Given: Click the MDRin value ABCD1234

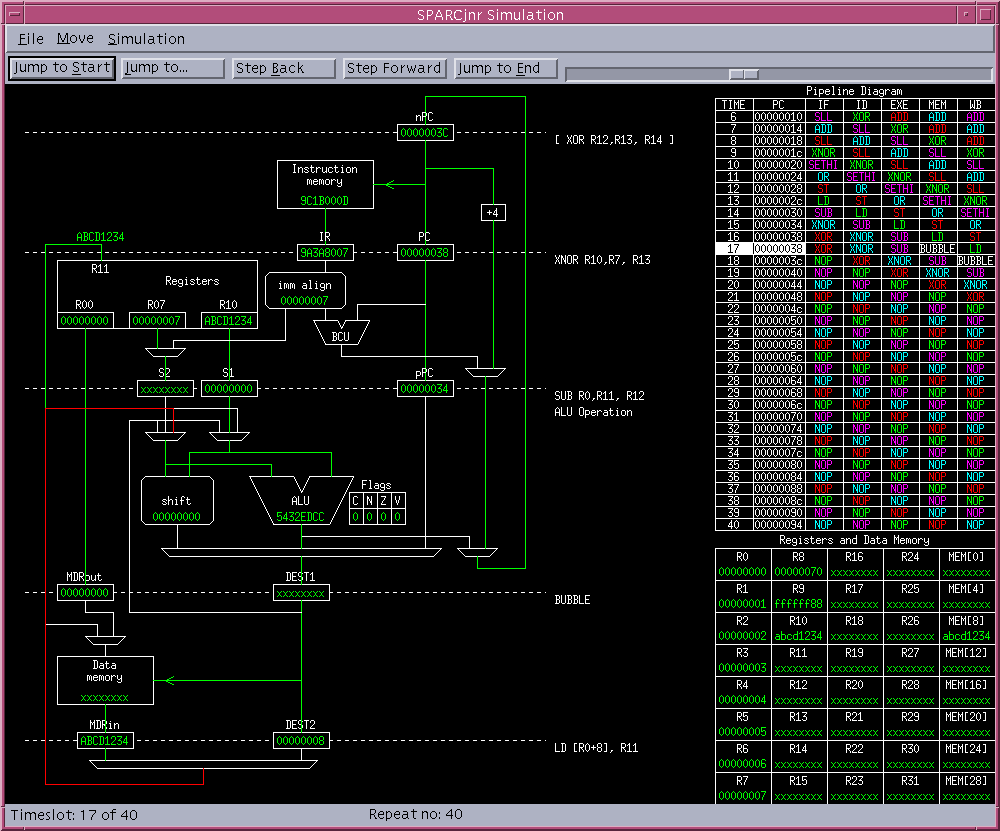Looking at the screenshot, I should tap(105, 741).
